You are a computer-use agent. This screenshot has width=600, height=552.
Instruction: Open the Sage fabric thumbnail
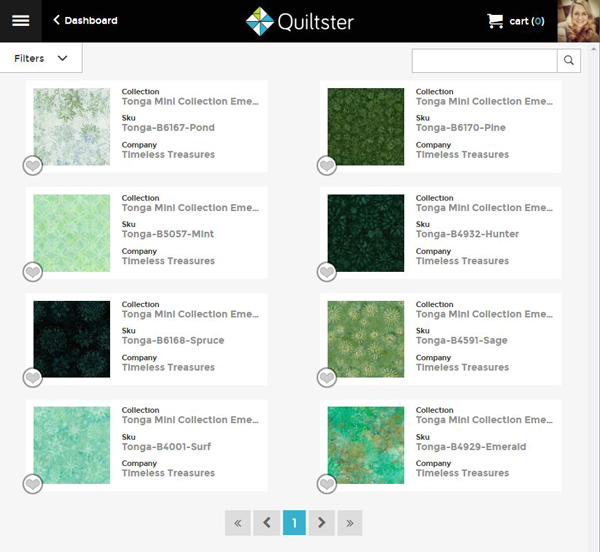(366, 339)
